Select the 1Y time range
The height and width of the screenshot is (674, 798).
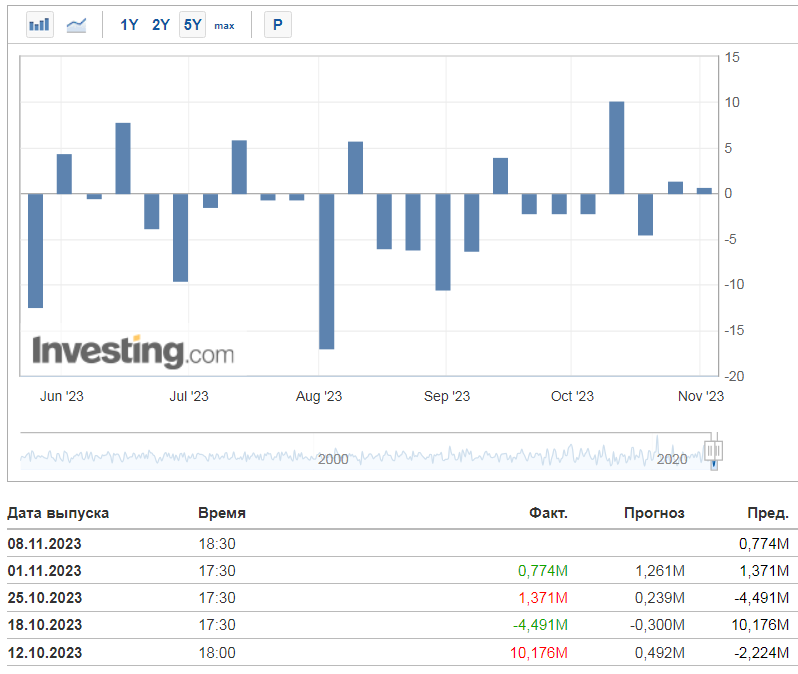129,25
